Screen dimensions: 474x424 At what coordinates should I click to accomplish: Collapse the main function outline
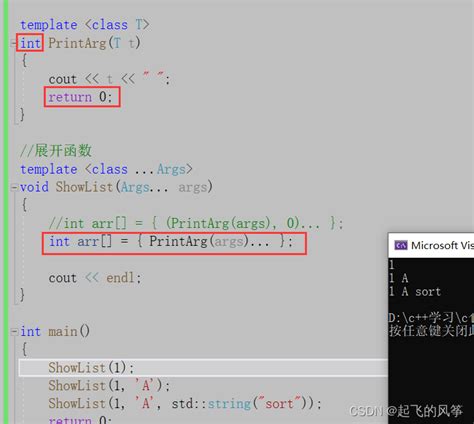(x=14, y=332)
